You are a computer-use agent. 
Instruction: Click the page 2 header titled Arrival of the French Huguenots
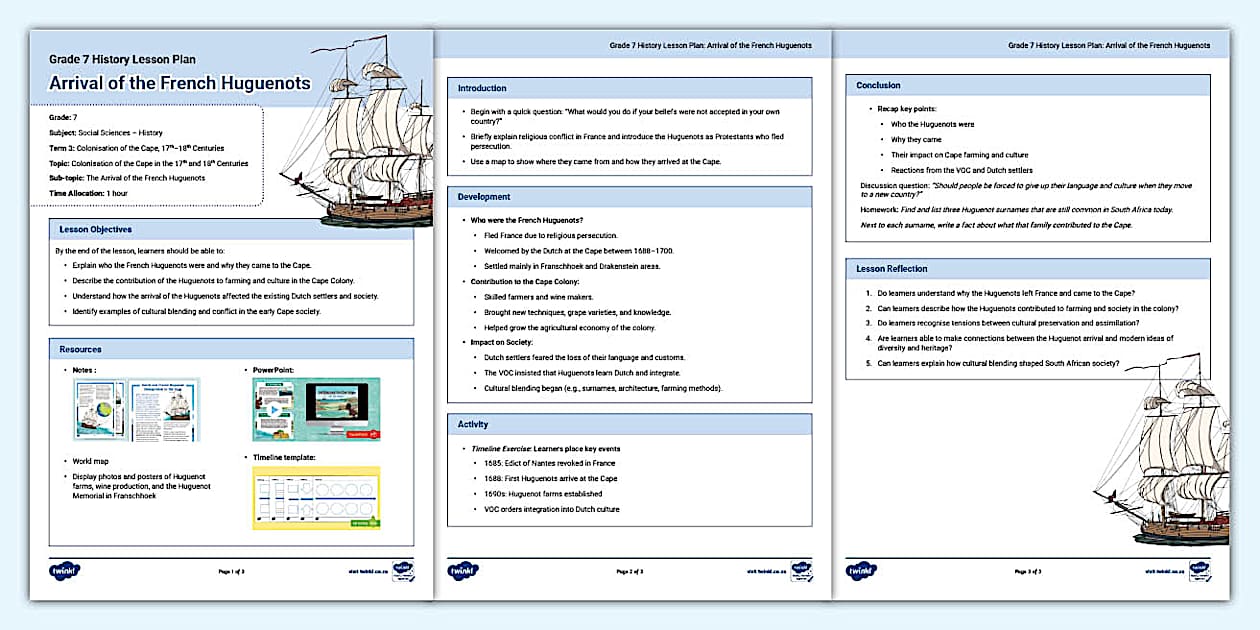pyautogui.click(x=709, y=45)
